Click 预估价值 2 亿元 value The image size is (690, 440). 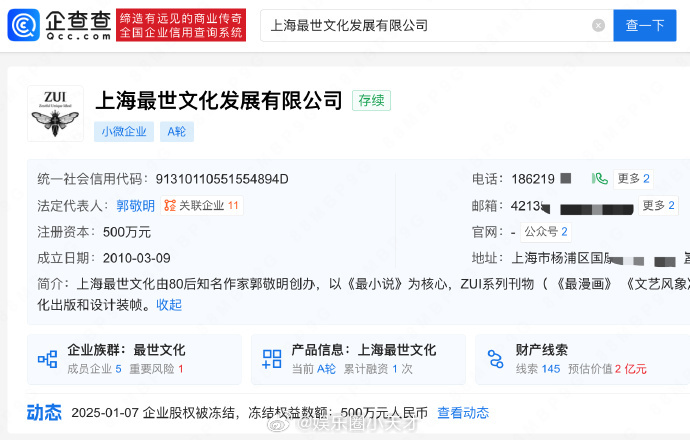[x=607, y=369]
